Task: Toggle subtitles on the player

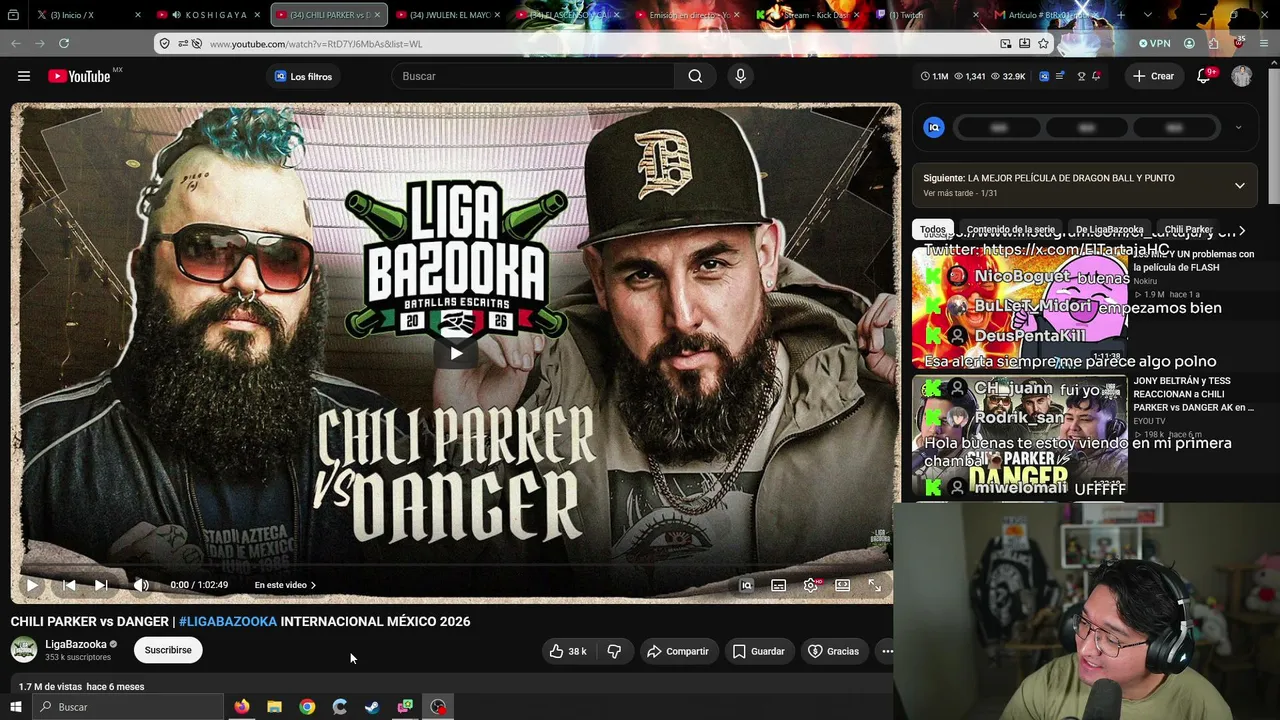Action: 779,585
